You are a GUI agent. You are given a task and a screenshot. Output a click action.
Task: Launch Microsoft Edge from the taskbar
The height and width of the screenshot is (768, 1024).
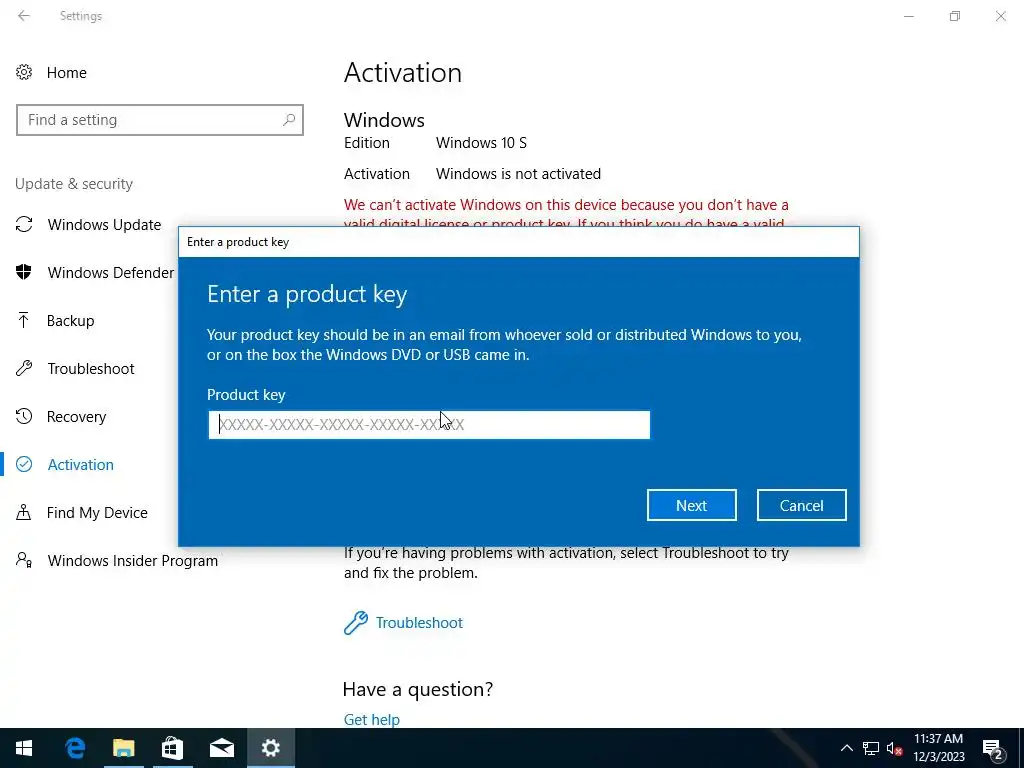click(75, 748)
